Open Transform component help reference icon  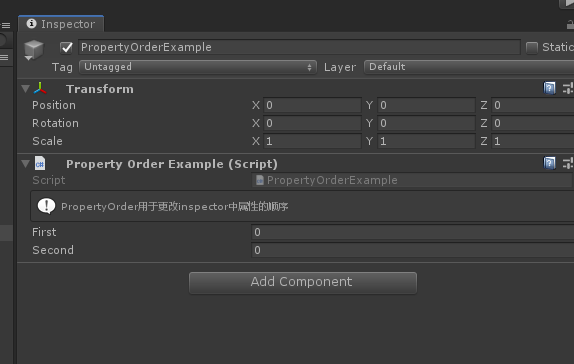pos(549,88)
